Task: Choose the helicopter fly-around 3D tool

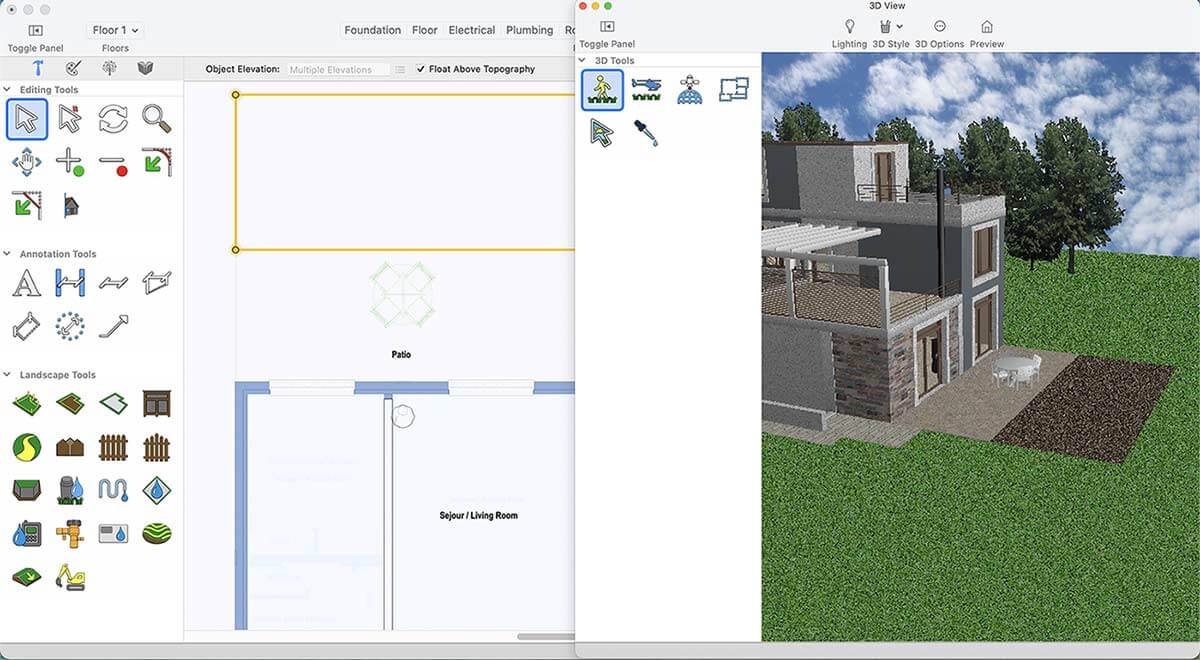Action: pyautogui.click(x=646, y=89)
